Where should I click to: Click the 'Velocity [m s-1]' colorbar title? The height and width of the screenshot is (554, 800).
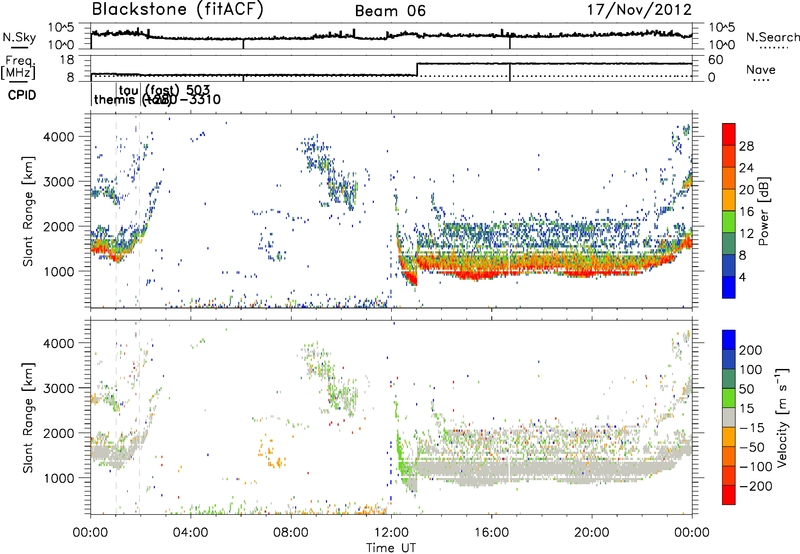pyautogui.click(x=782, y=417)
